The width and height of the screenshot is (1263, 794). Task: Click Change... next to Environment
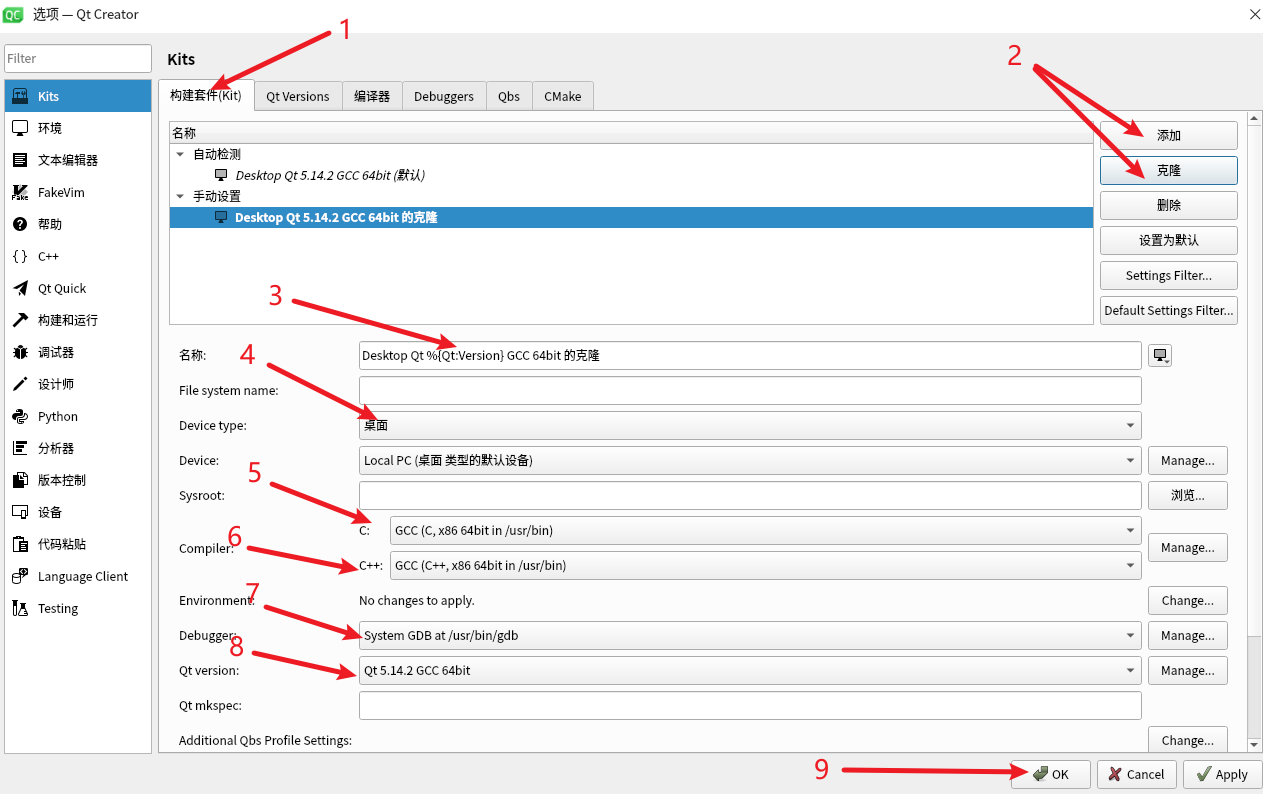tap(1188, 600)
